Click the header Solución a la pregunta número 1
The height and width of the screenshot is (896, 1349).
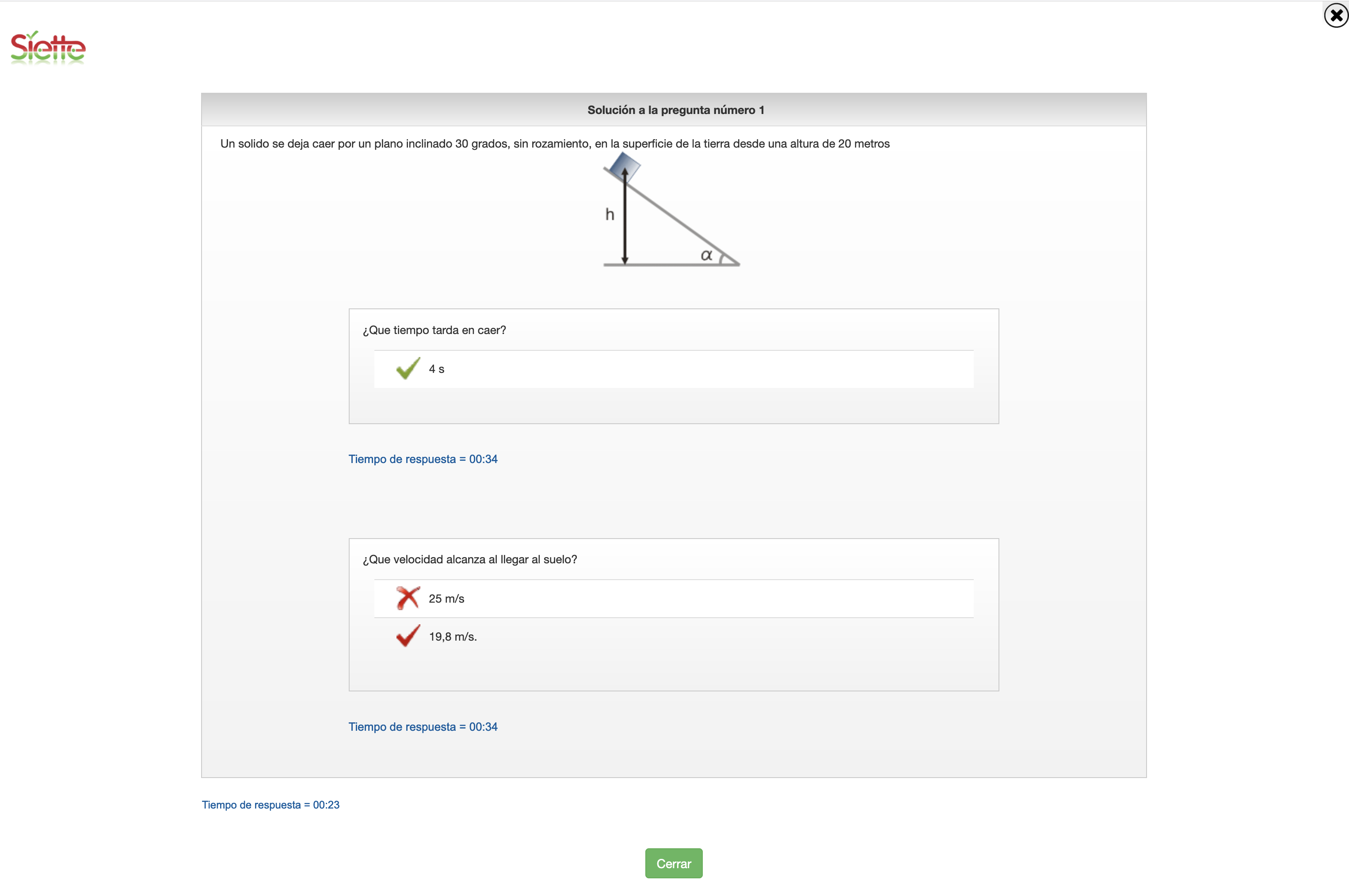[676, 110]
